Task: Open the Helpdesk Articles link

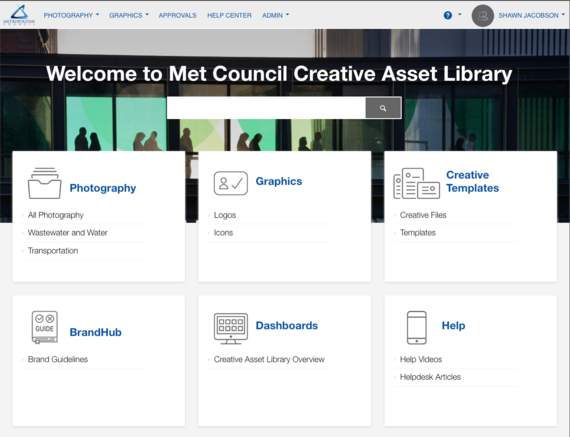Action: [x=430, y=377]
